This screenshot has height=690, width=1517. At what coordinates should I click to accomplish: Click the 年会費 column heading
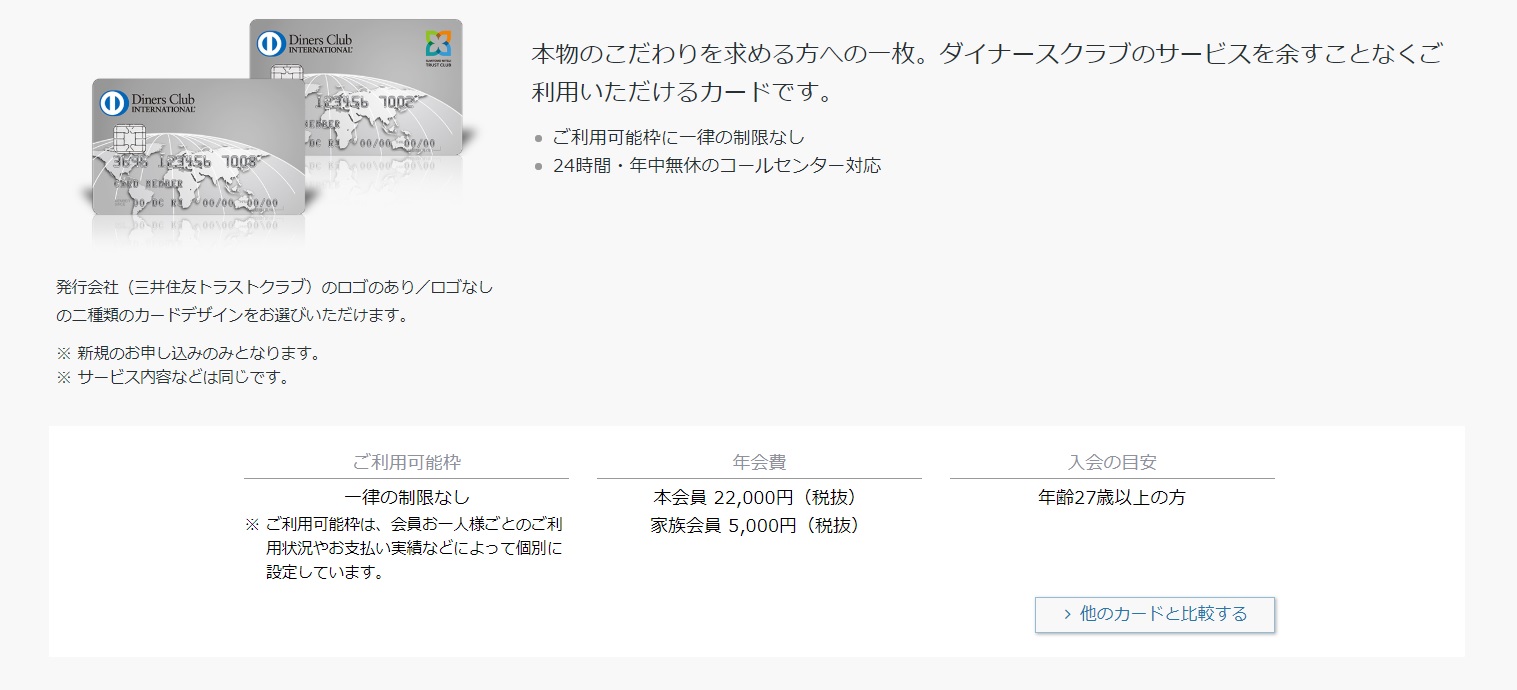pyautogui.click(x=759, y=462)
